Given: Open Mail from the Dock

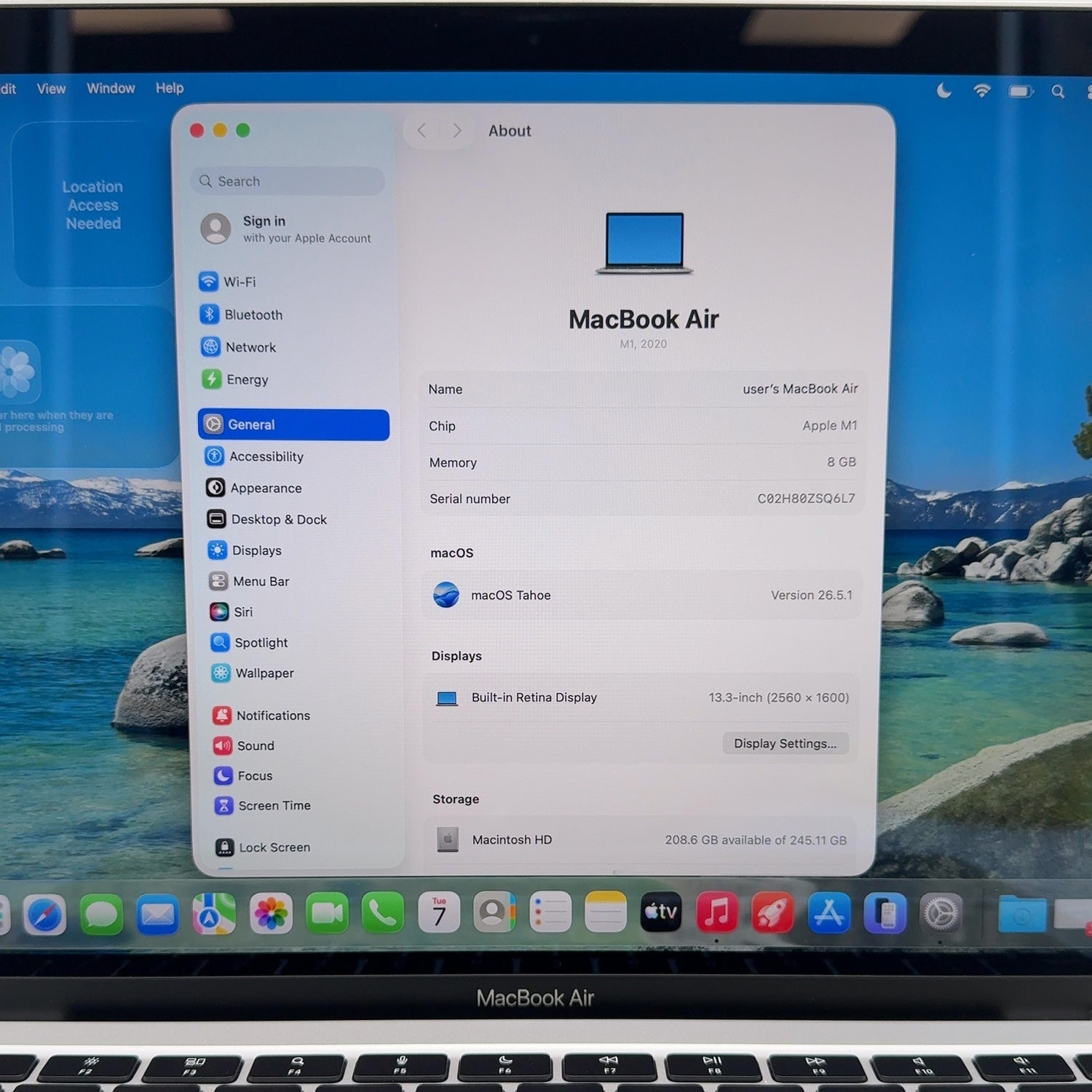Looking at the screenshot, I should tap(157, 914).
